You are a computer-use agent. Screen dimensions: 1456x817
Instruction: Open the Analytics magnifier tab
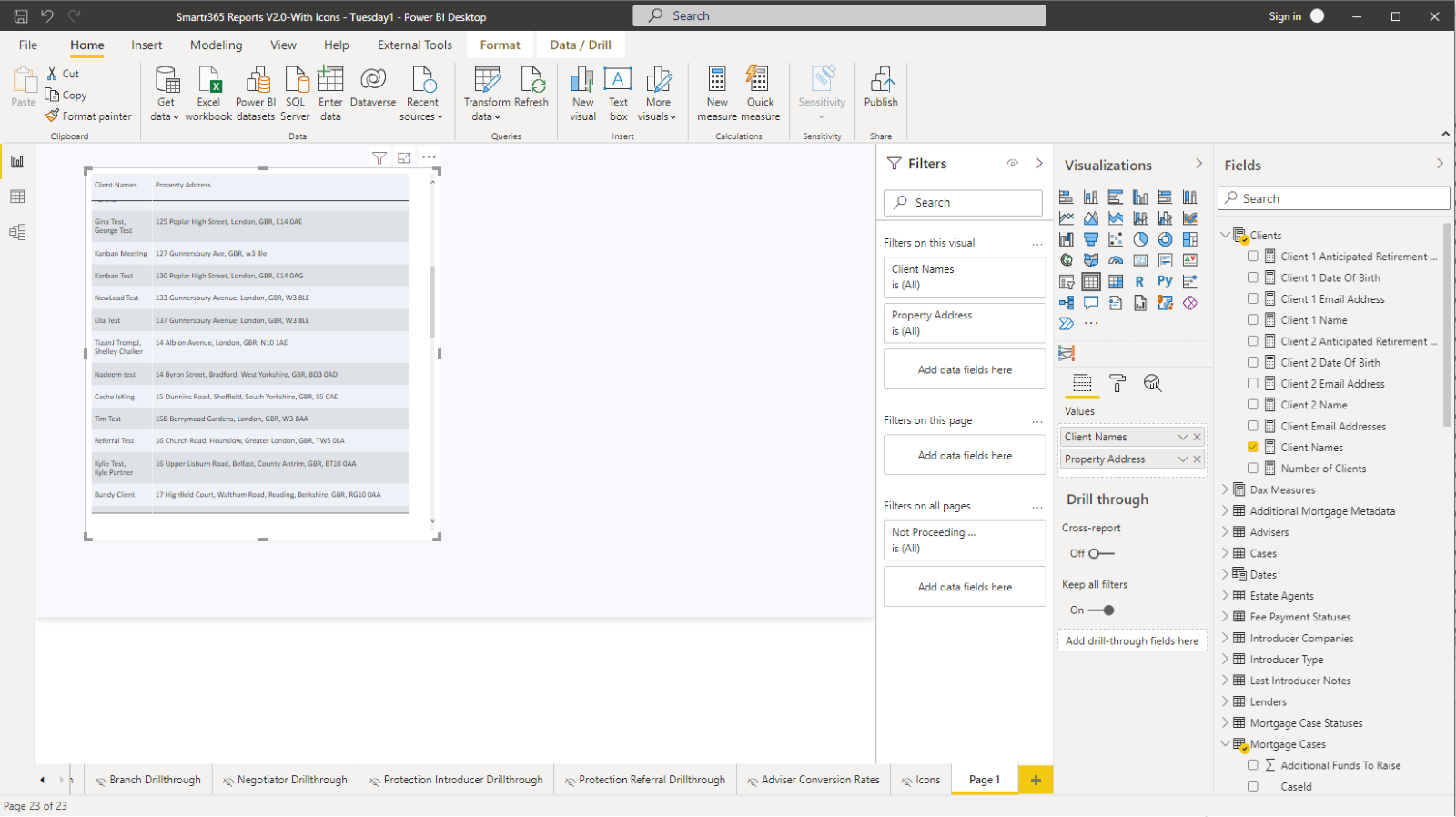[1153, 383]
